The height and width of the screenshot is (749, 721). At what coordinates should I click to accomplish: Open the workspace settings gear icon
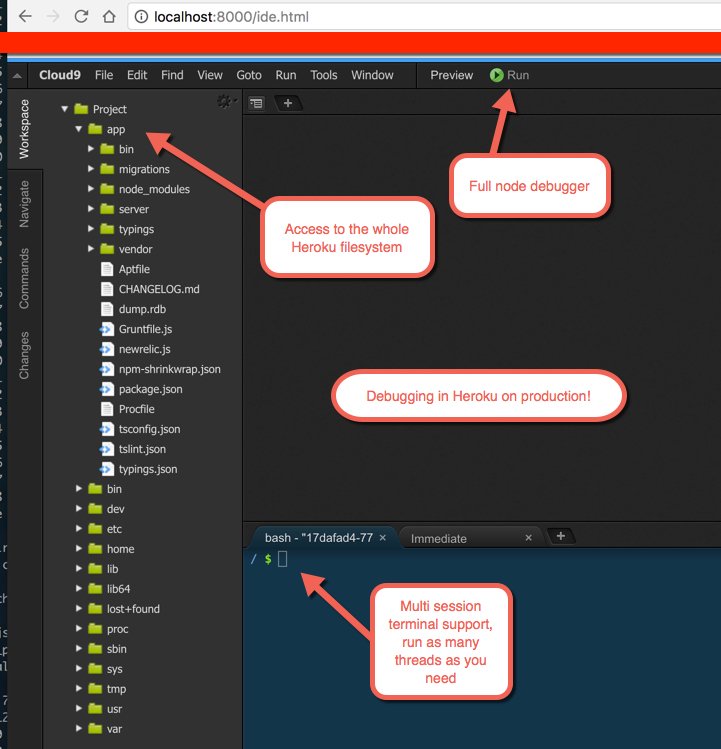coord(226,101)
